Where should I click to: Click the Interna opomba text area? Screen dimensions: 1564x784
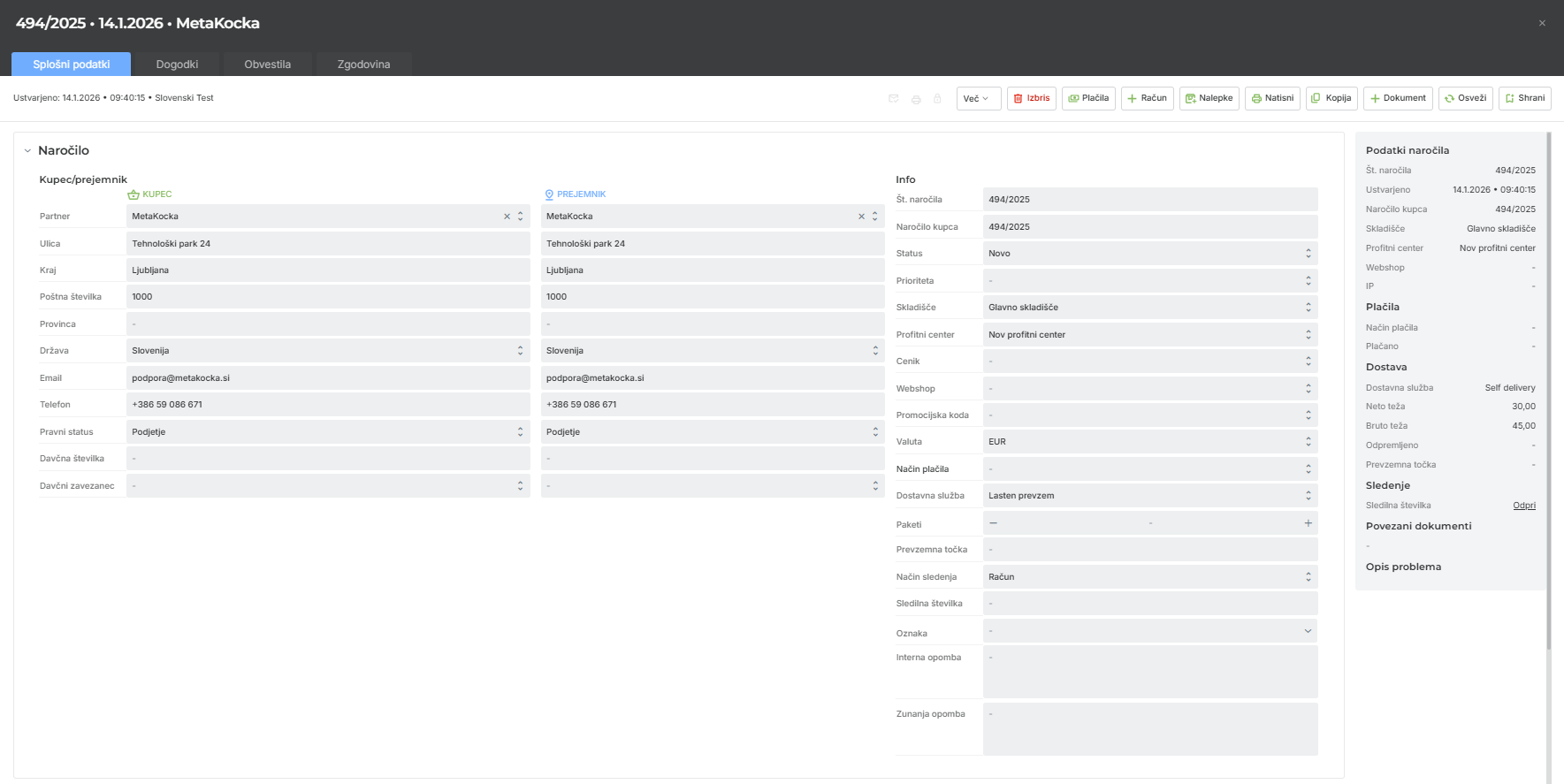(x=1149, y=672)
